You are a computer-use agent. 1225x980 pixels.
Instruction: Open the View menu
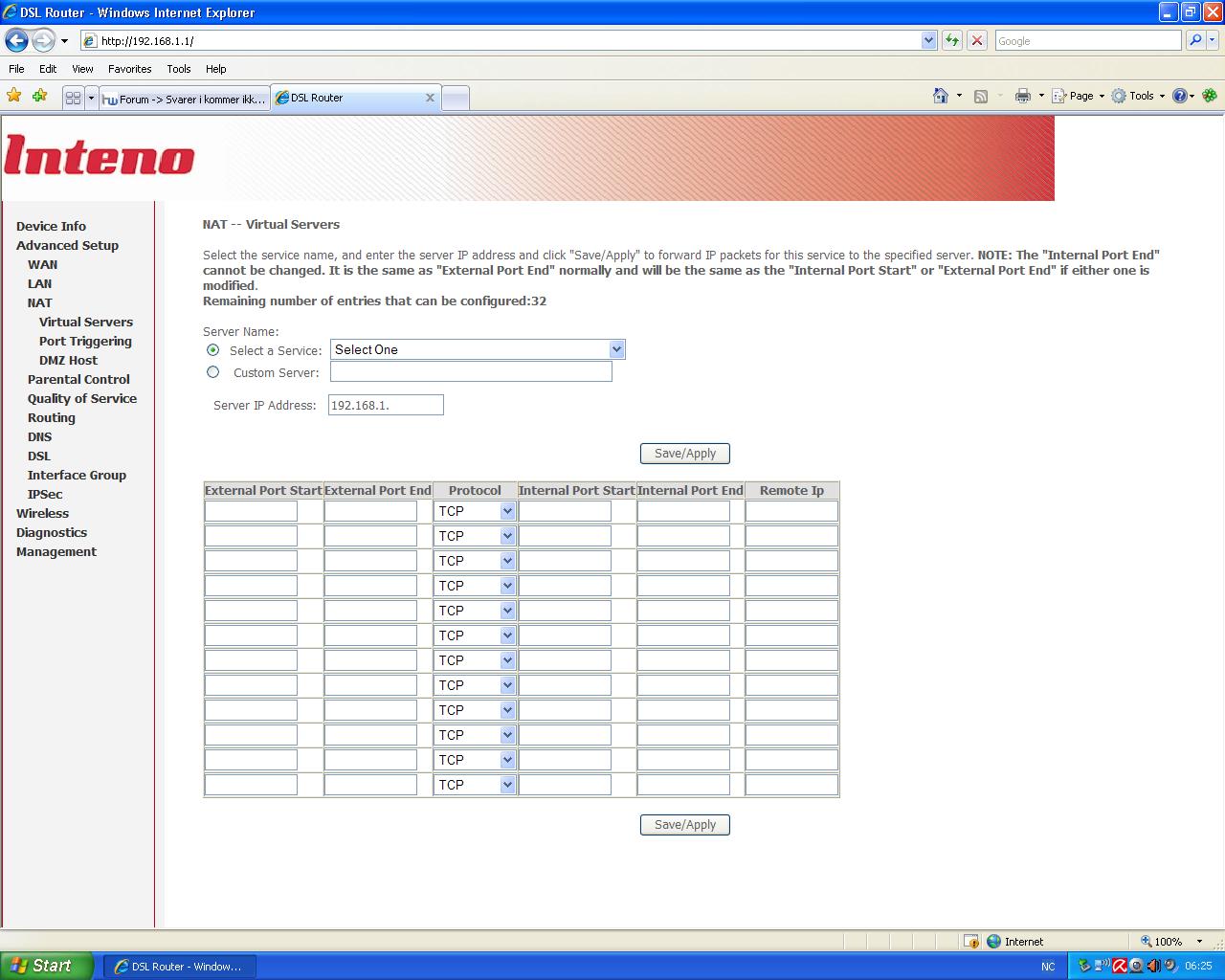(82, 69)
